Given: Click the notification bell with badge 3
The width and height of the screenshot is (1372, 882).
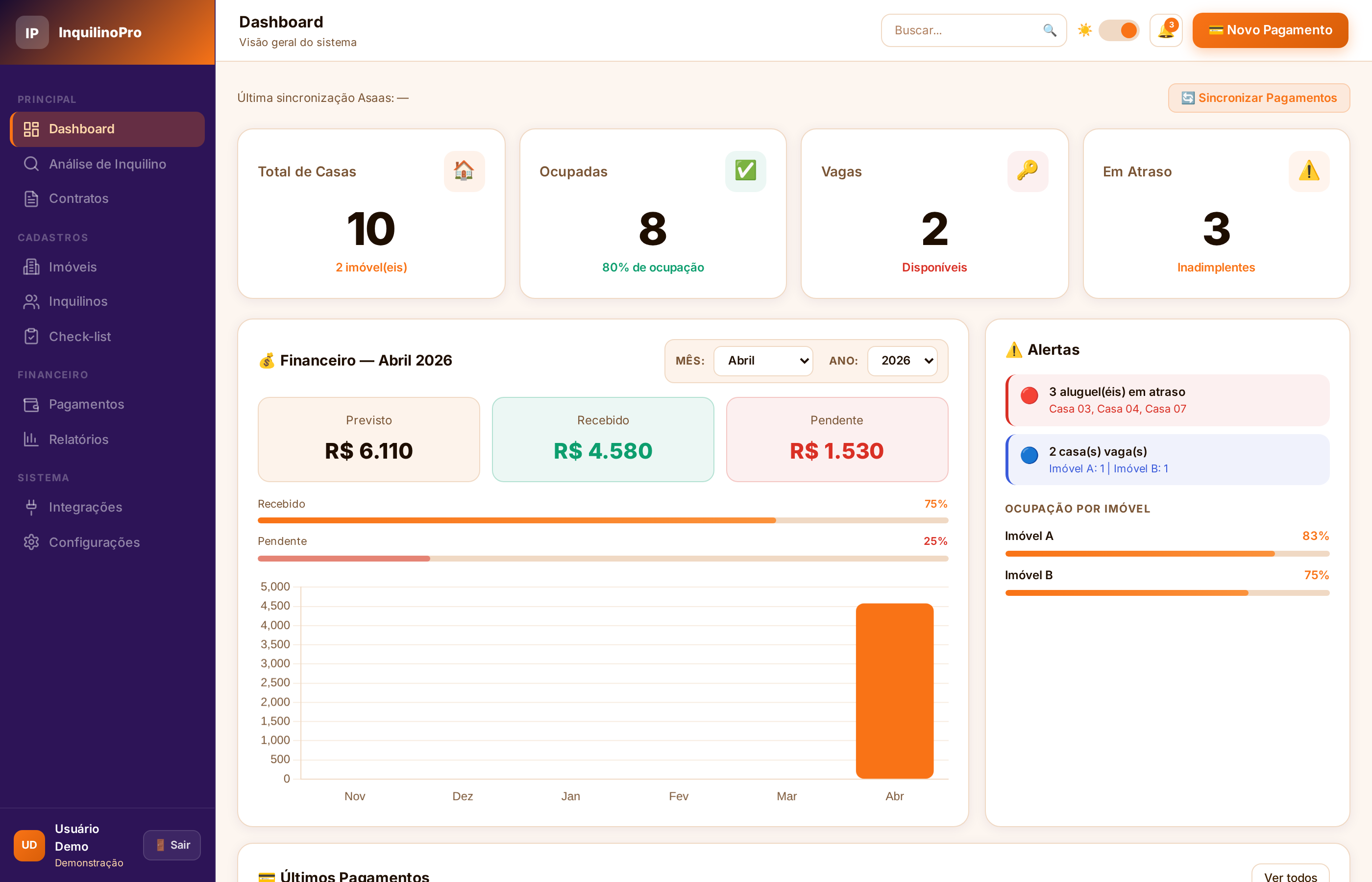Looking at the screenshot, I should pos(1166,30).
